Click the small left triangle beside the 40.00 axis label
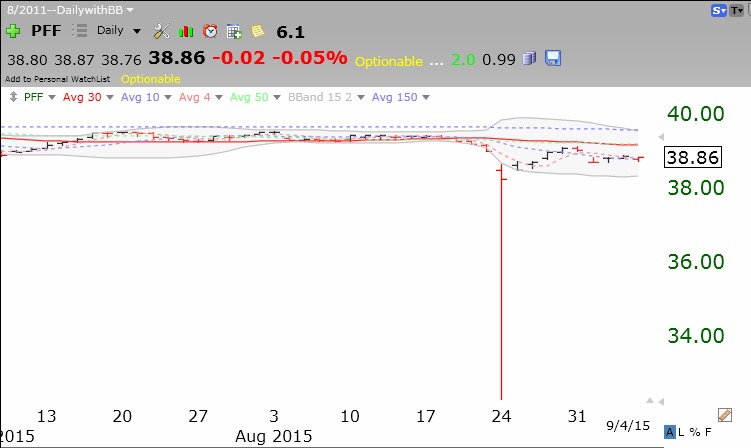751x448 pixels. (661, 137)
